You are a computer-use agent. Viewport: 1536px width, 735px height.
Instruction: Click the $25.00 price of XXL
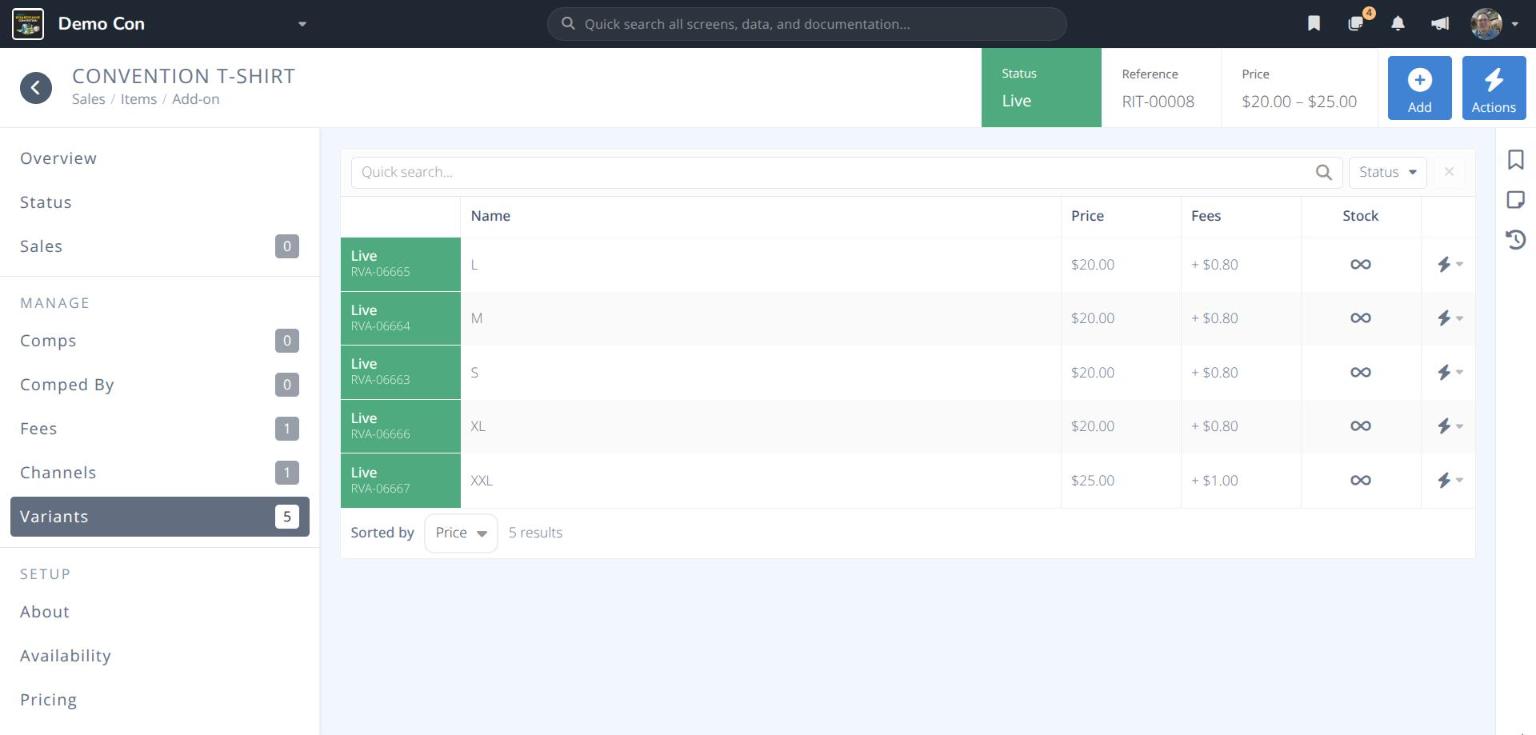tap(1092, 480)
